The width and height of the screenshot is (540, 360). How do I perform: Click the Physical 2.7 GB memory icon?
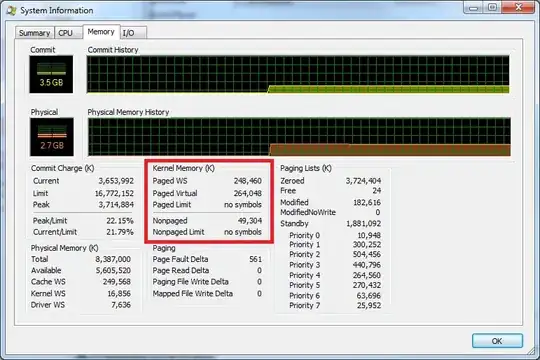pyautogui.click(x=52, y=137)
